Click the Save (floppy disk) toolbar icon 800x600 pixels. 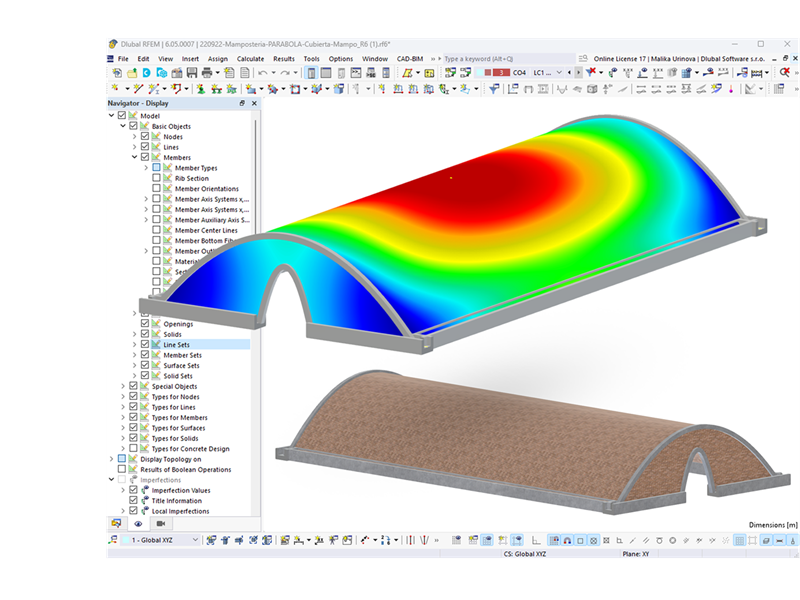pyautogui.click(x=192, y=73)
